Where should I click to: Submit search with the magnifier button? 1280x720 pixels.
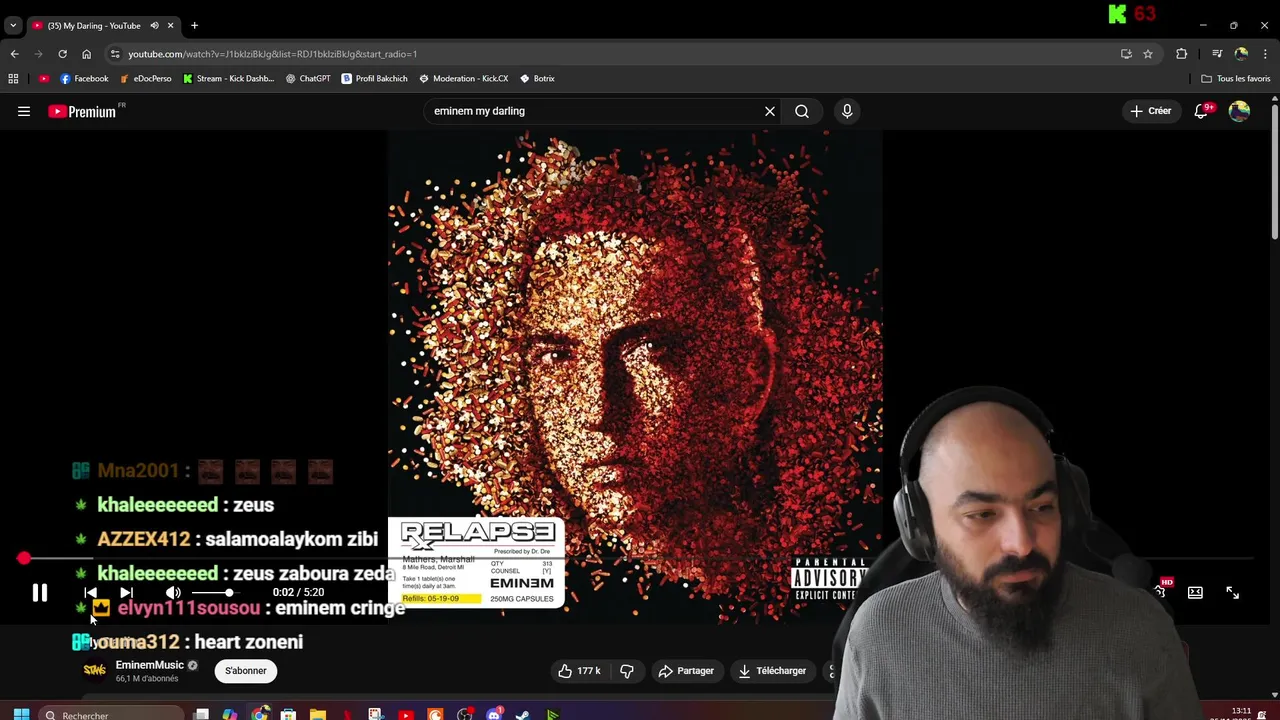[x=802, y=111]
